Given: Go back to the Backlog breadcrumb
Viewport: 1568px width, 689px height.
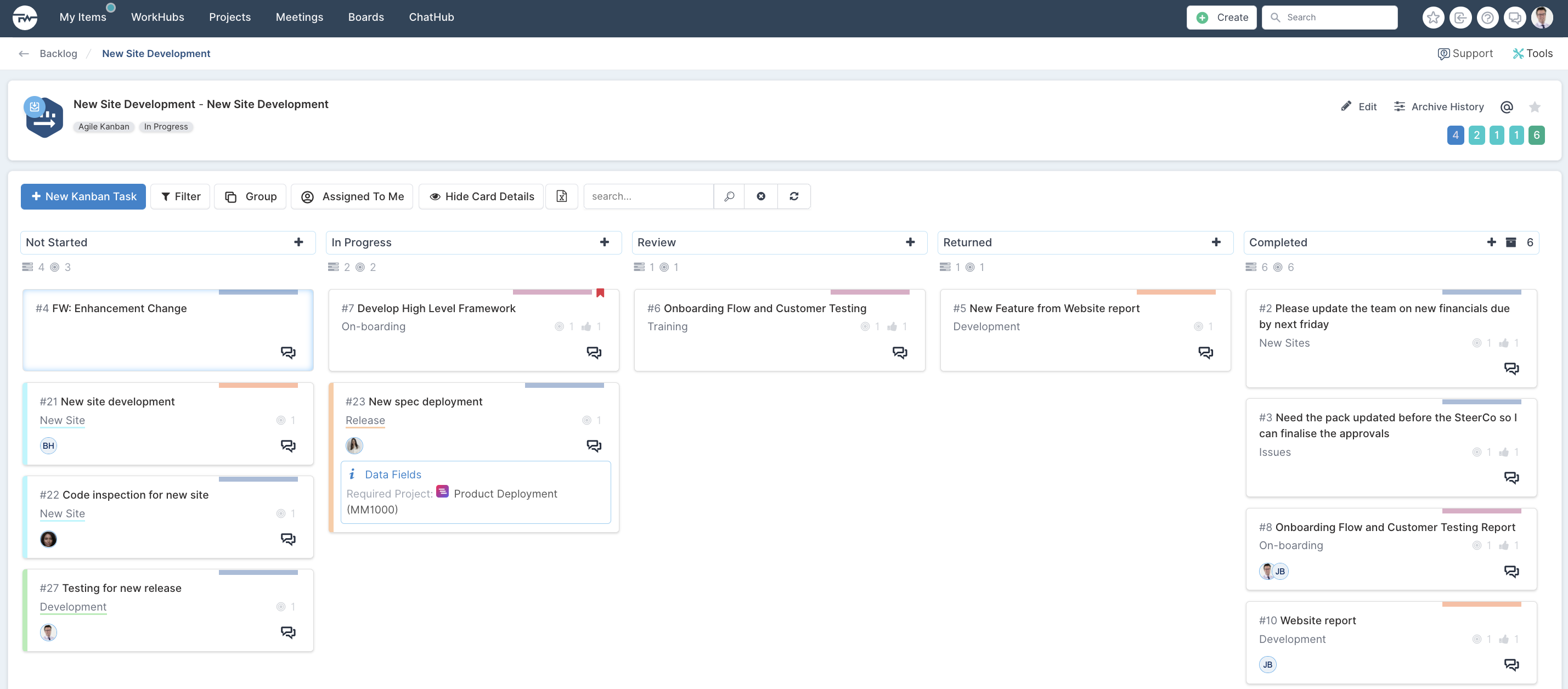Looking at the screenshot, I should pos(59,54).
